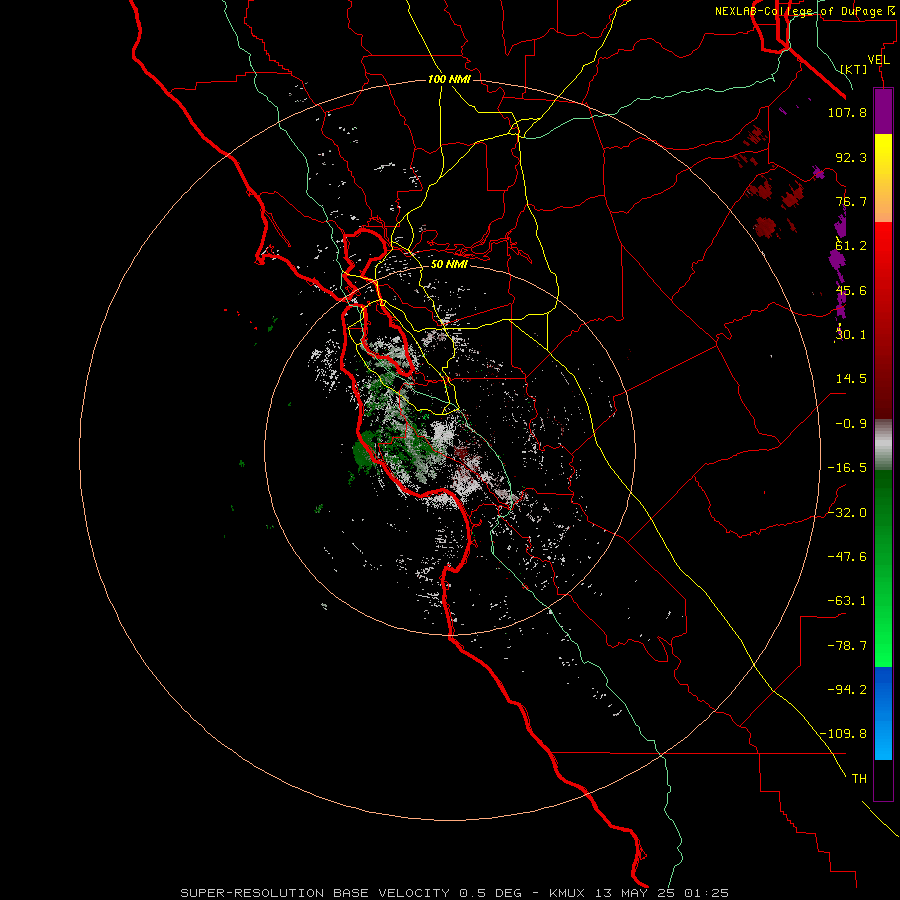Click the 50 NMI range ring label
This screenshot has width=900, height=900.
[449, 264]
